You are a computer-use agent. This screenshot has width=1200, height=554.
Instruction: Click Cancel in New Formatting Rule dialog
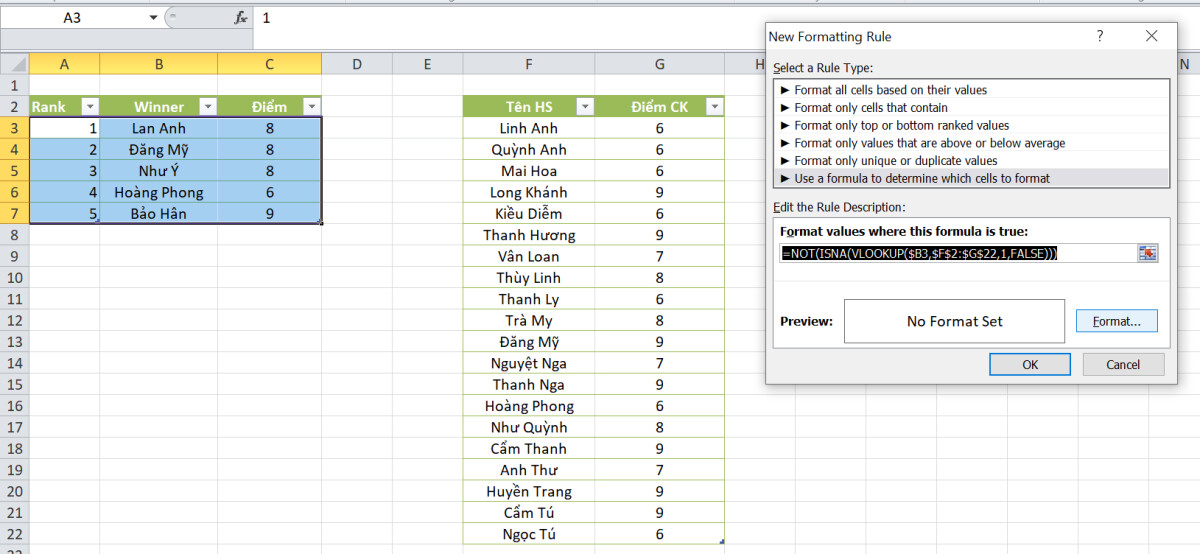click(1123, 365)
